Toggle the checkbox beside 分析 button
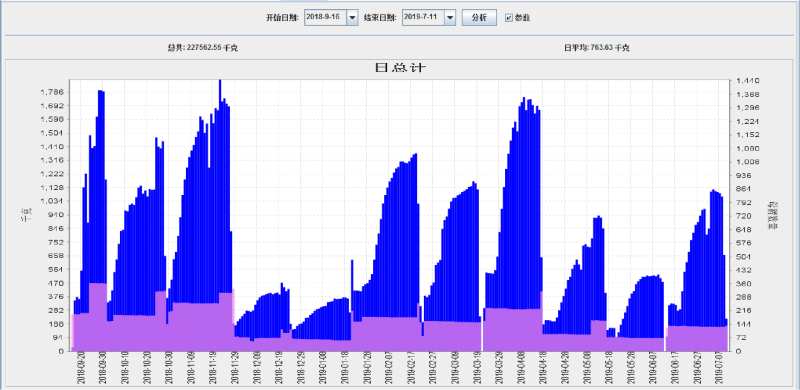Screen dimensions: 800x390 coord(509,18)
